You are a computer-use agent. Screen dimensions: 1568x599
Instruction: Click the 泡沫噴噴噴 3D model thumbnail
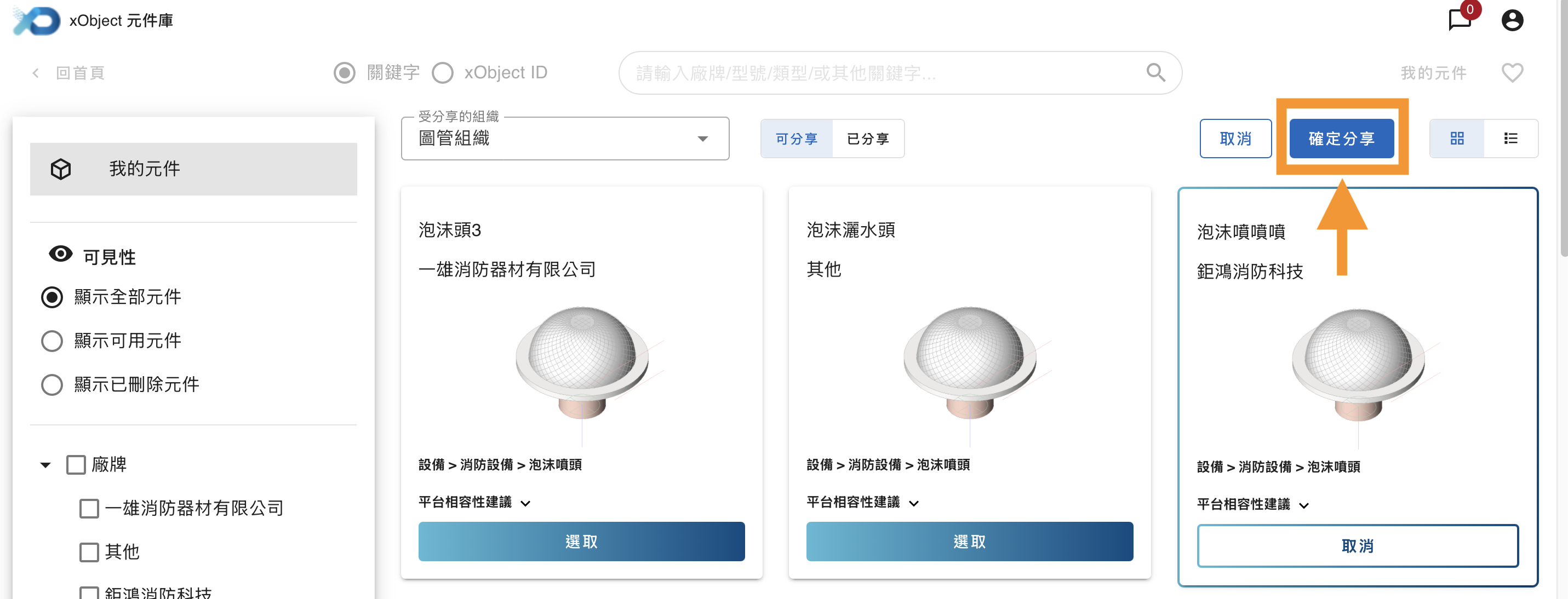[x=1358, y=365]
